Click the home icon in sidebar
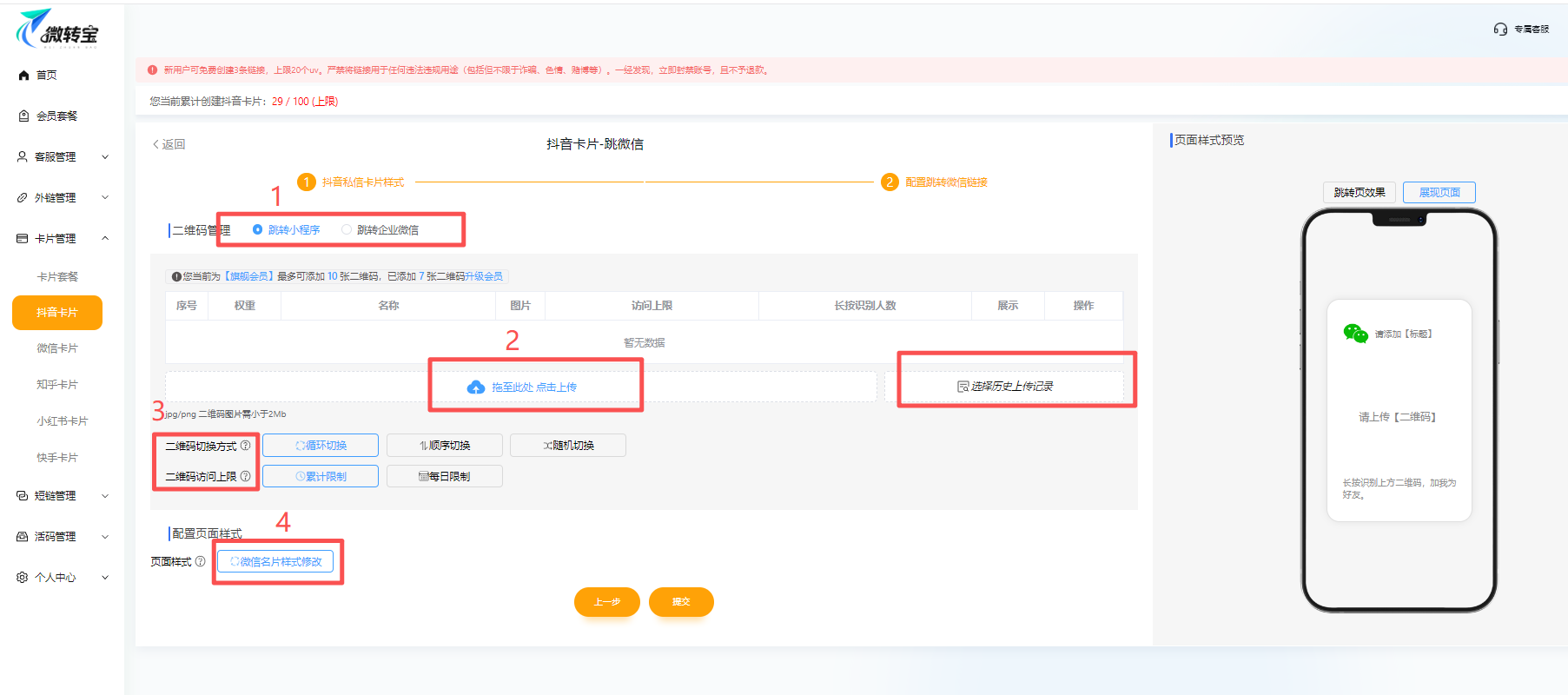Image resolution: width=1568 pixels, height=695 pixels. click(x=23, y=76)
